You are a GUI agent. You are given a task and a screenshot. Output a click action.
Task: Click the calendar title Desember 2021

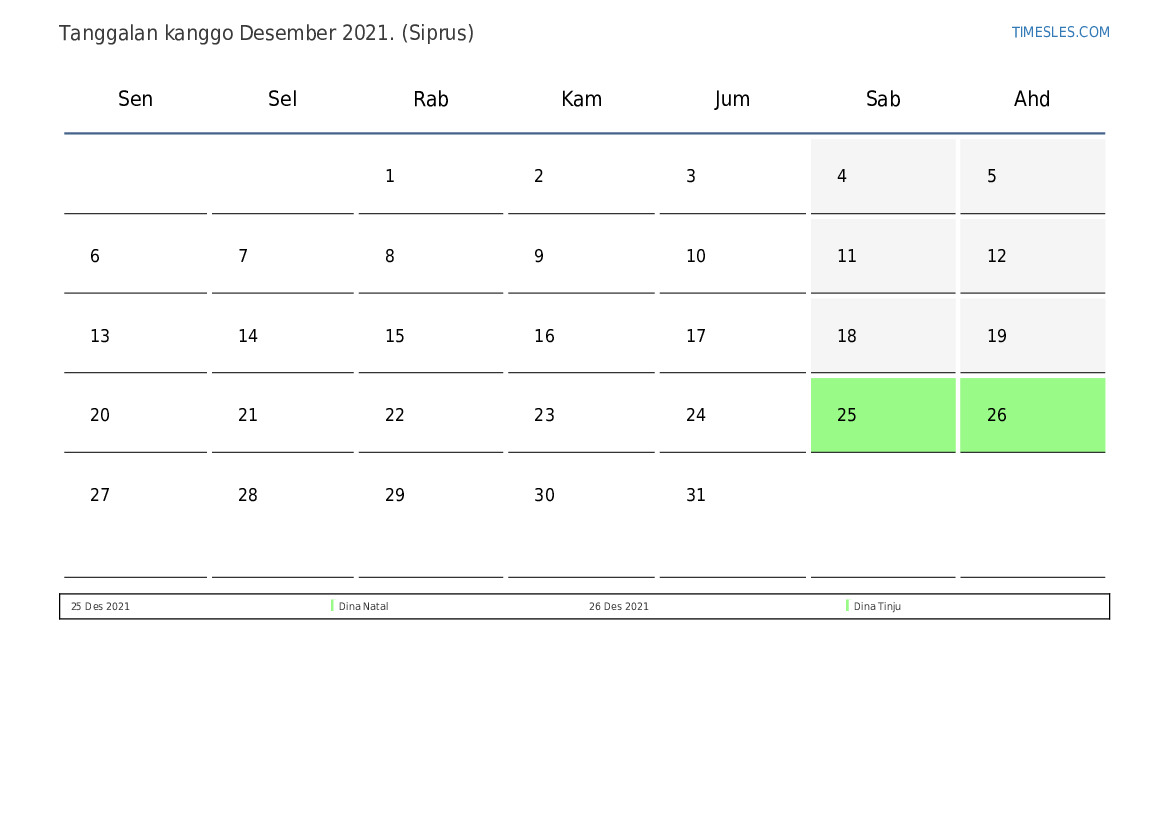tap(266, 33)
